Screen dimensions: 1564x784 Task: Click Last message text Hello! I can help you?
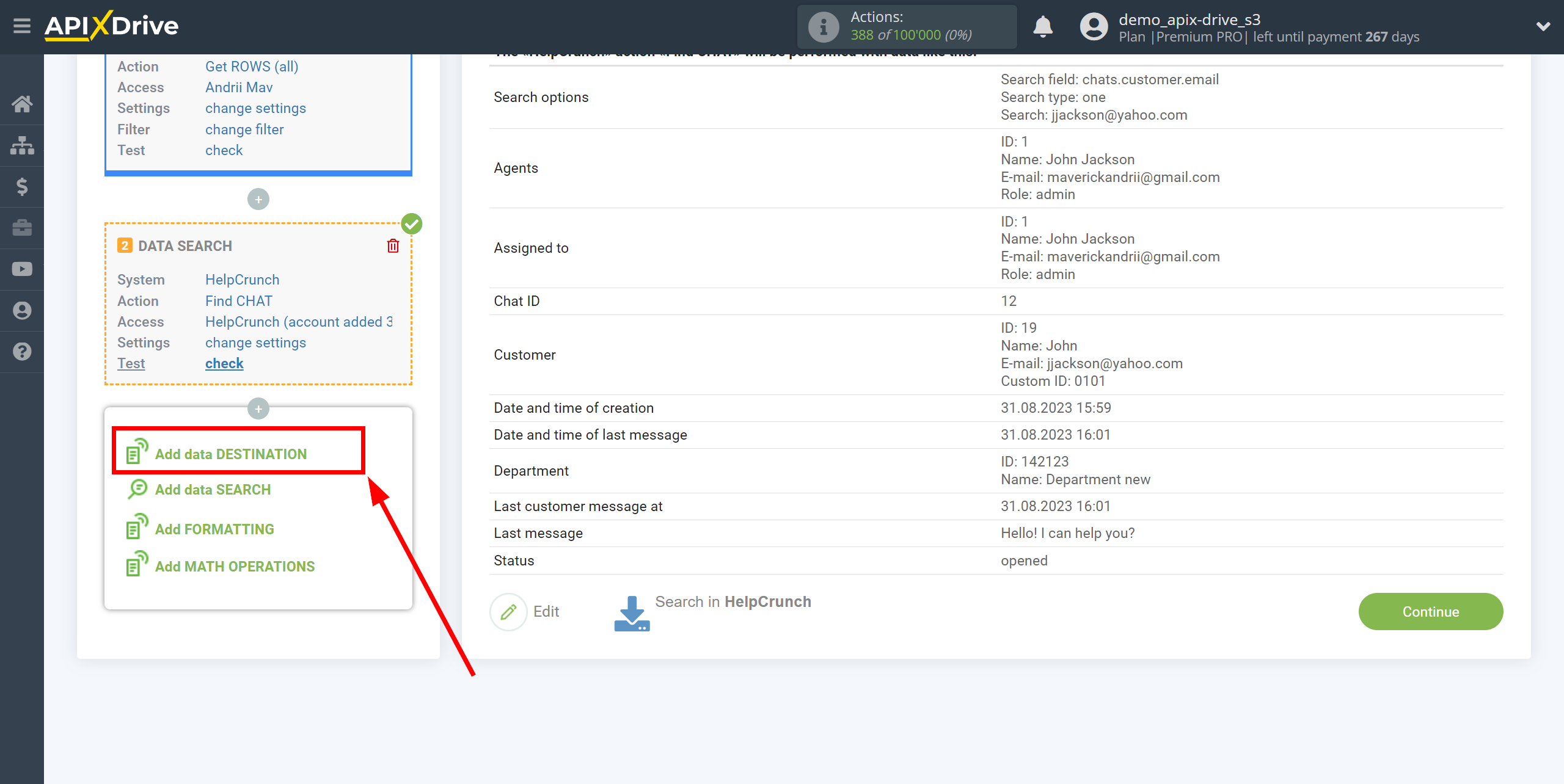click(1068, 533)
